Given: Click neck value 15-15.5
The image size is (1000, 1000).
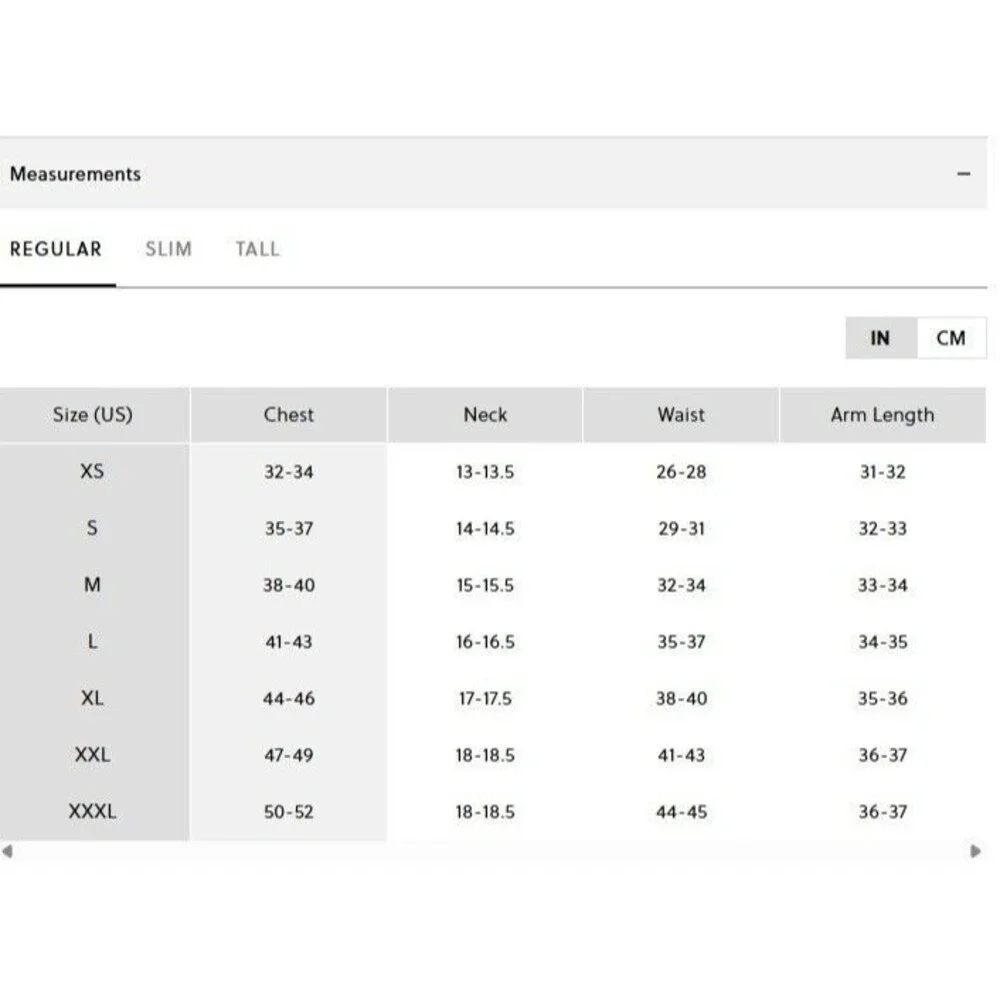Looking at the screenshot, I should pos(485,585).
